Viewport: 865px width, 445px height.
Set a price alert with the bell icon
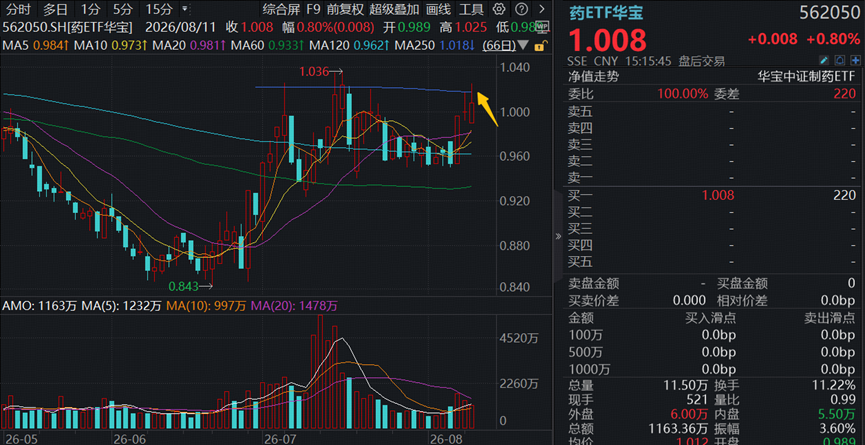tap(840, 61)
